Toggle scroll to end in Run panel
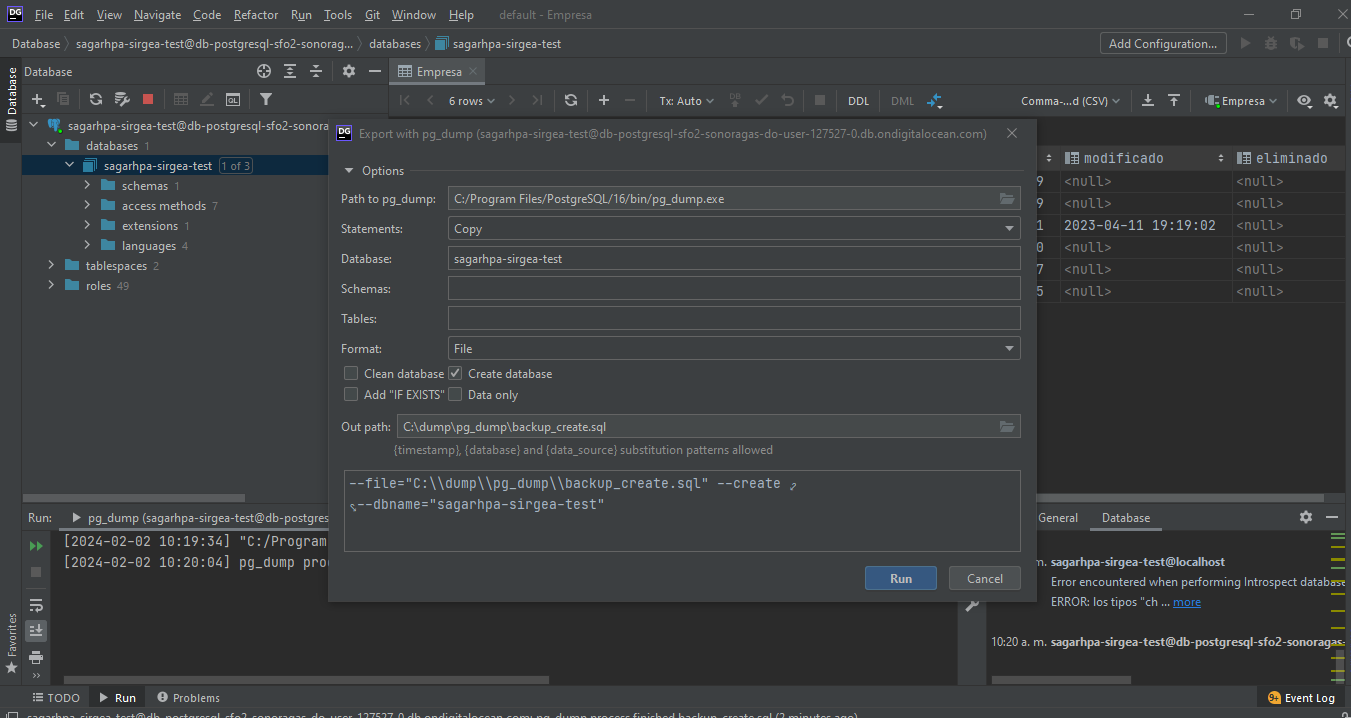The image size is (1351, 718). click(x=36, y=630)
